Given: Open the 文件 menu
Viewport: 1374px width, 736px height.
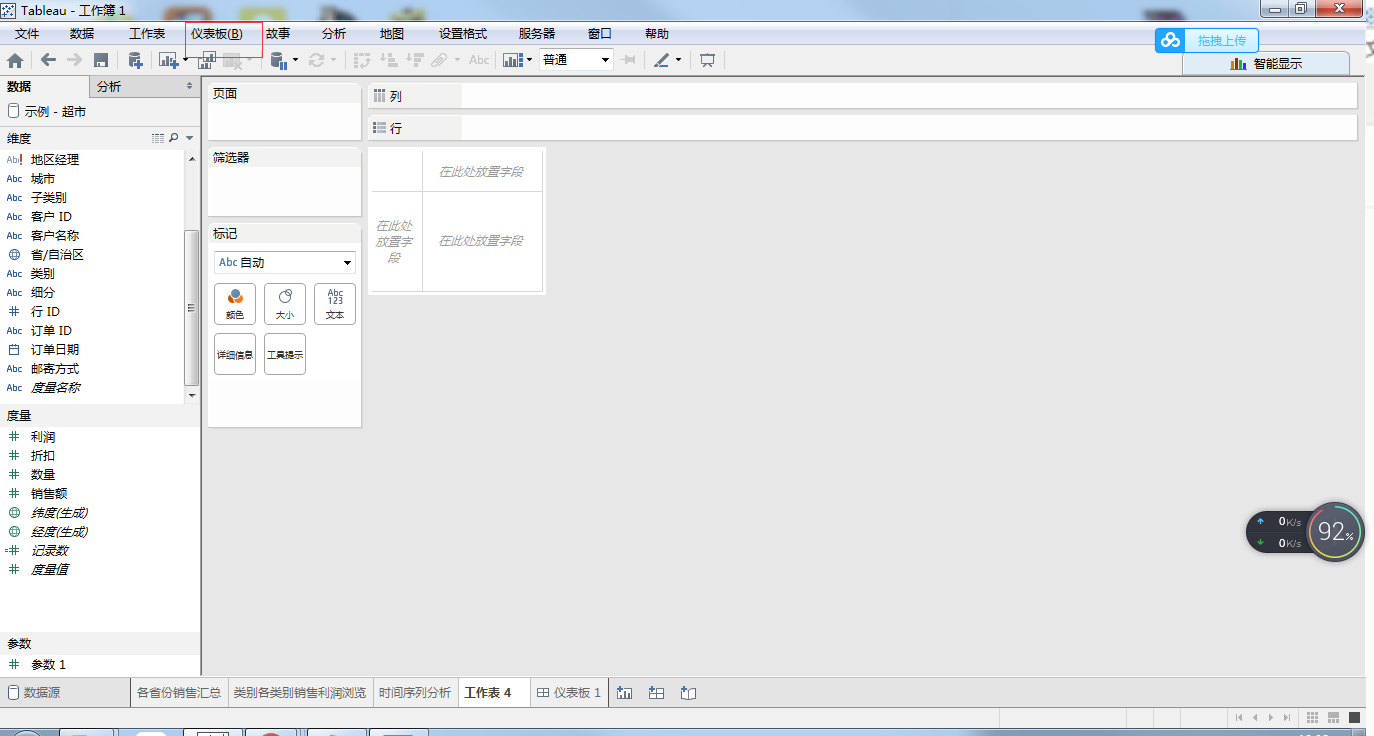Looking at the screenshot, I should click(x=27, y=34).
